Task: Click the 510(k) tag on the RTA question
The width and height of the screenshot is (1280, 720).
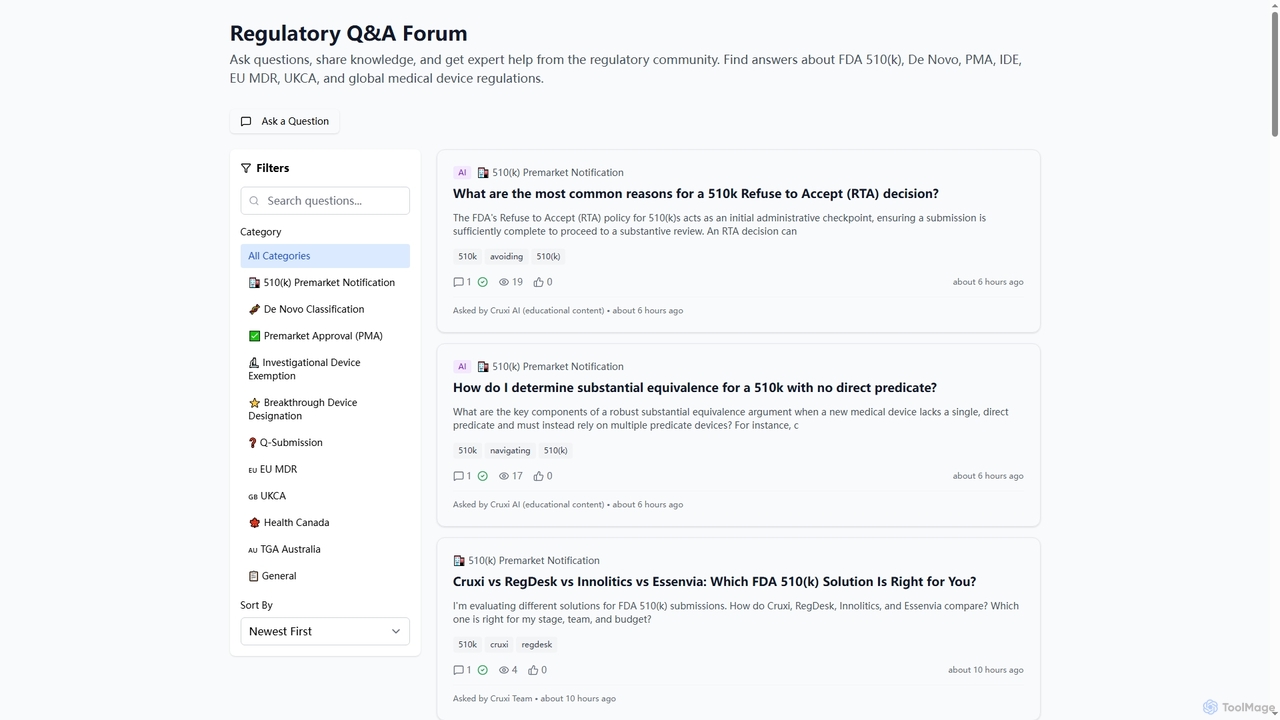Action: point(548,257)
